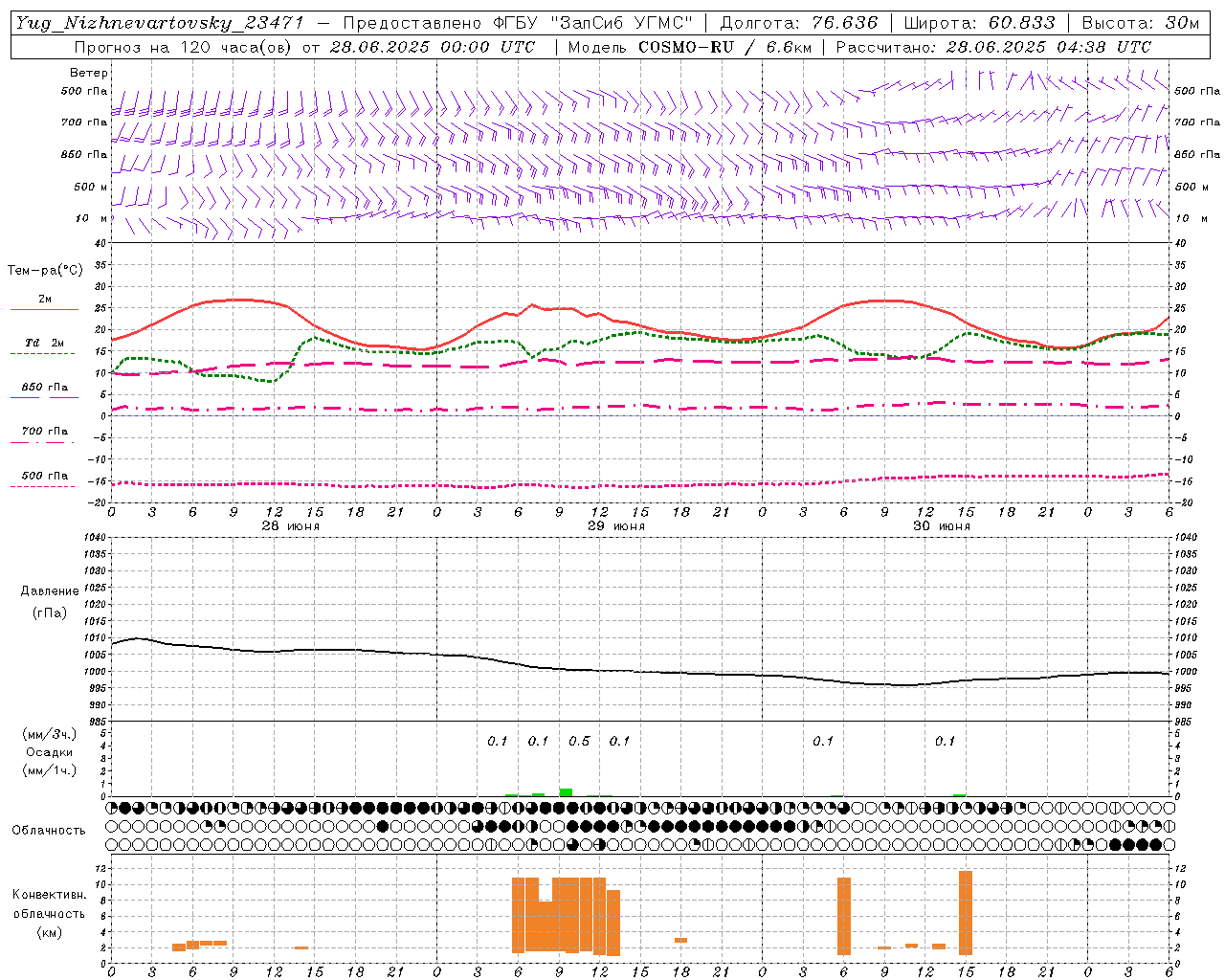
Task: Click the small orange bar at 29 июня 18h
Action: [x=680, y=940]
